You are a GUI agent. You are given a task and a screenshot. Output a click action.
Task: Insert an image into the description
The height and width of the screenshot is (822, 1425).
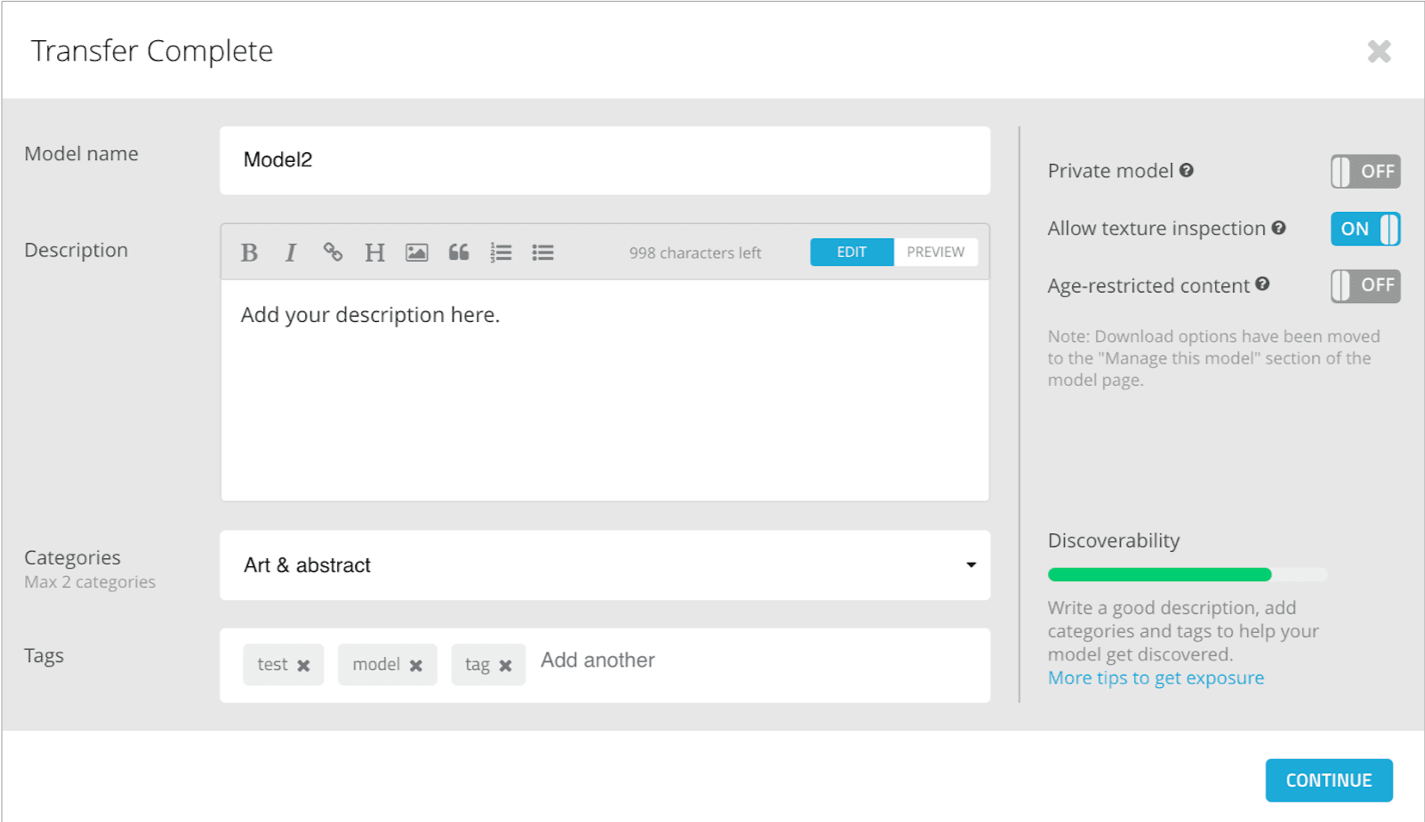[417, 253]
